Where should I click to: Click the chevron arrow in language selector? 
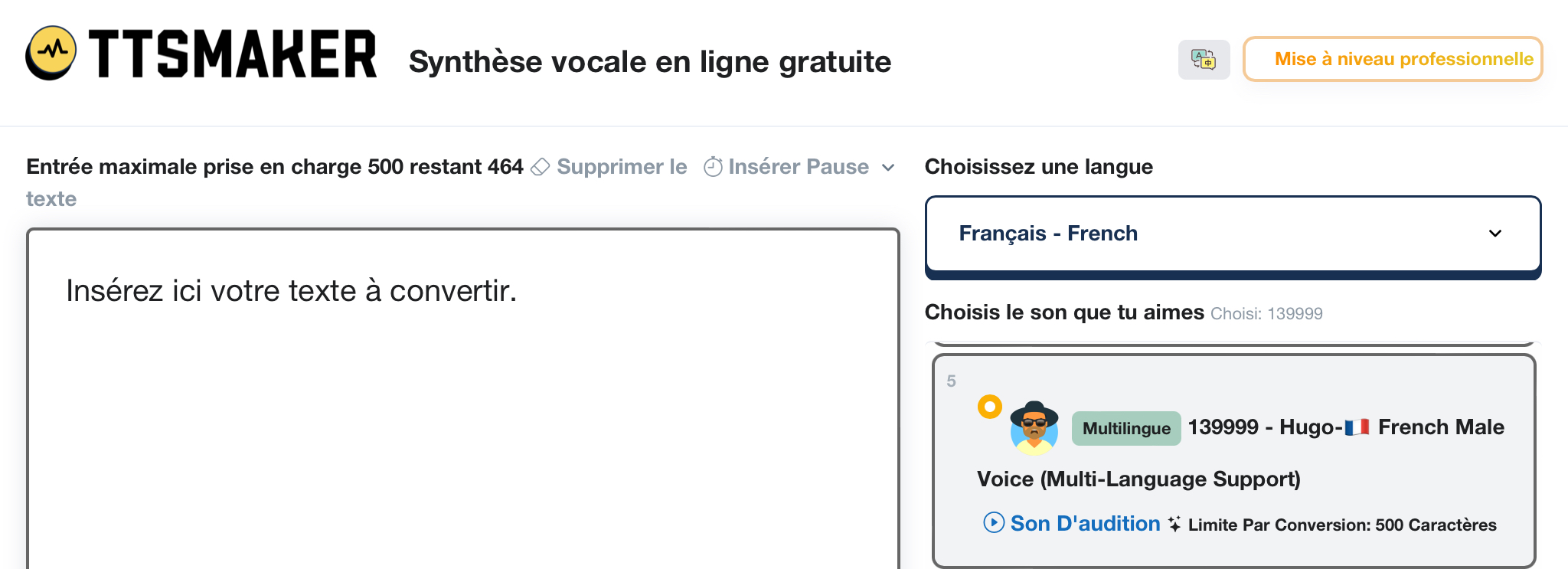pyautogui.click(x=1494, y=234)
